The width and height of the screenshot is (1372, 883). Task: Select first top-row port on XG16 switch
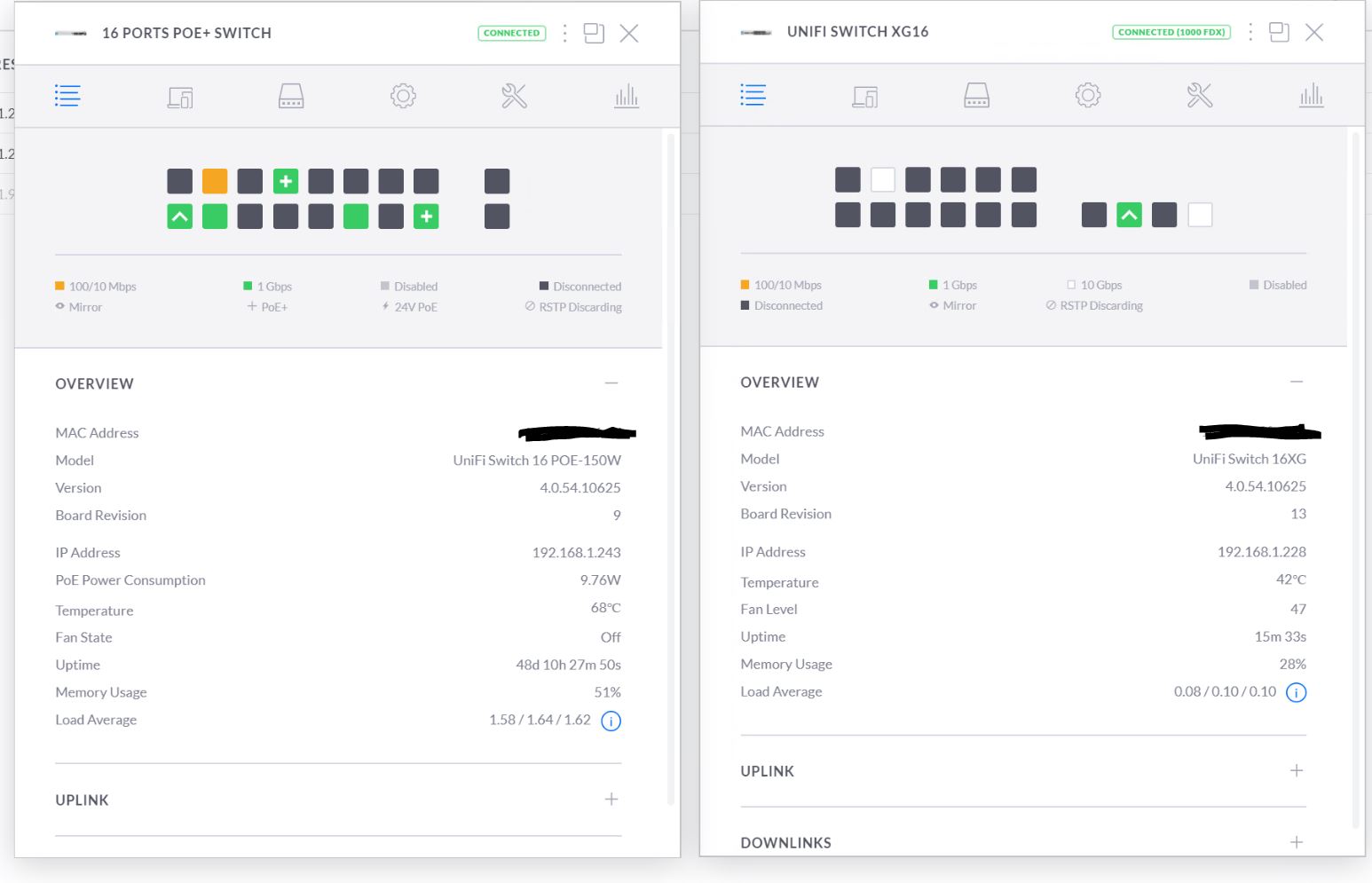pos(848,180)
